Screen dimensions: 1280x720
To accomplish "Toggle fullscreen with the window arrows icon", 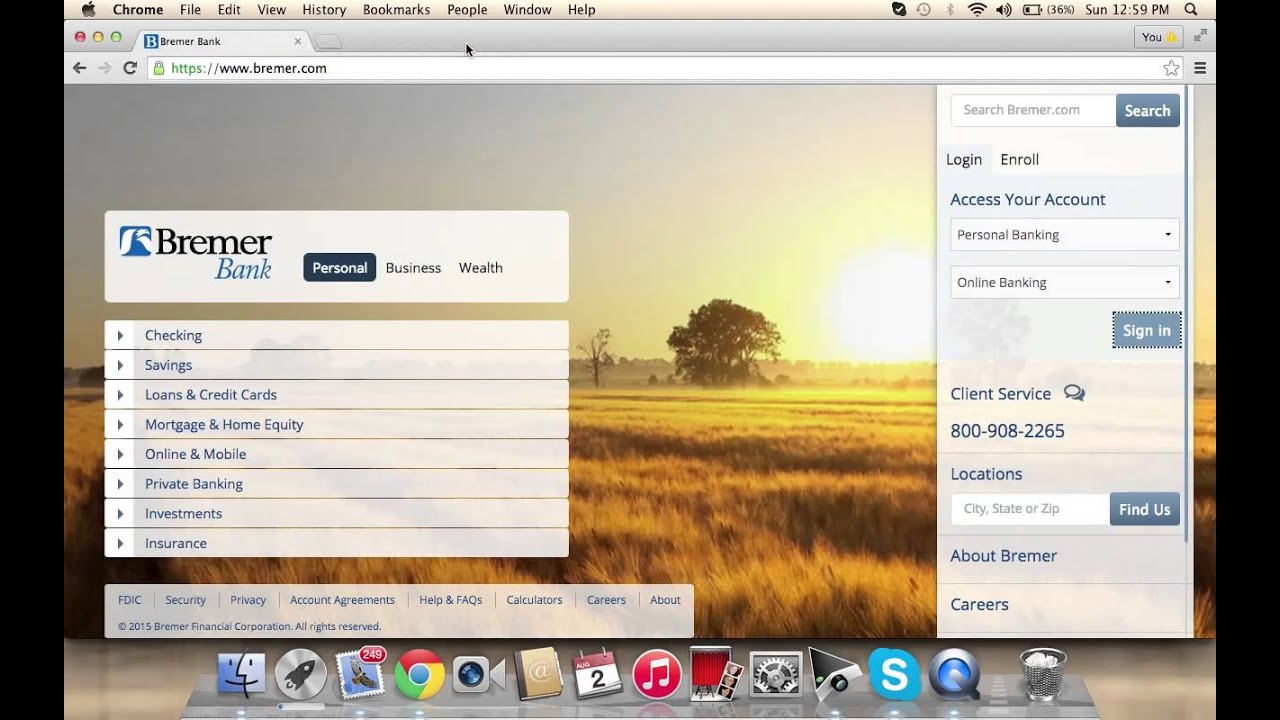I will coord(1200,35).
